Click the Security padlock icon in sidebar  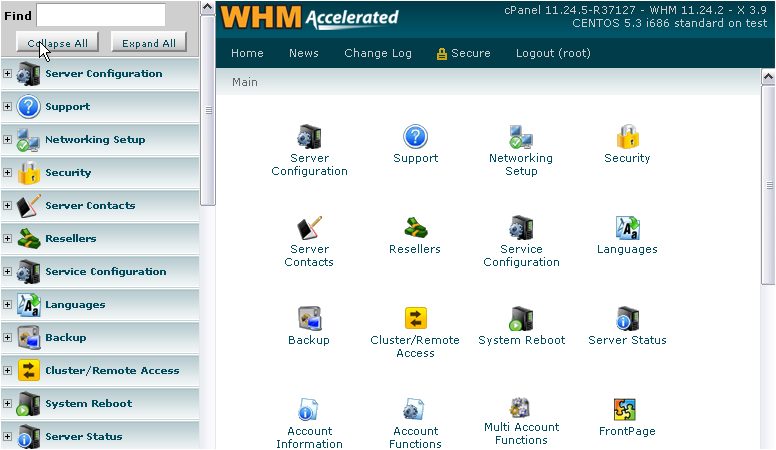click(28, 173)
